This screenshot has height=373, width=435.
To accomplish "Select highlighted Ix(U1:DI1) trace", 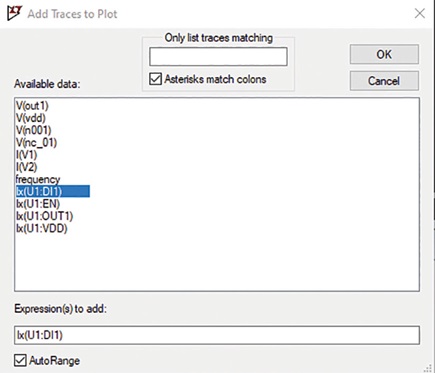I will click(53, 191).
